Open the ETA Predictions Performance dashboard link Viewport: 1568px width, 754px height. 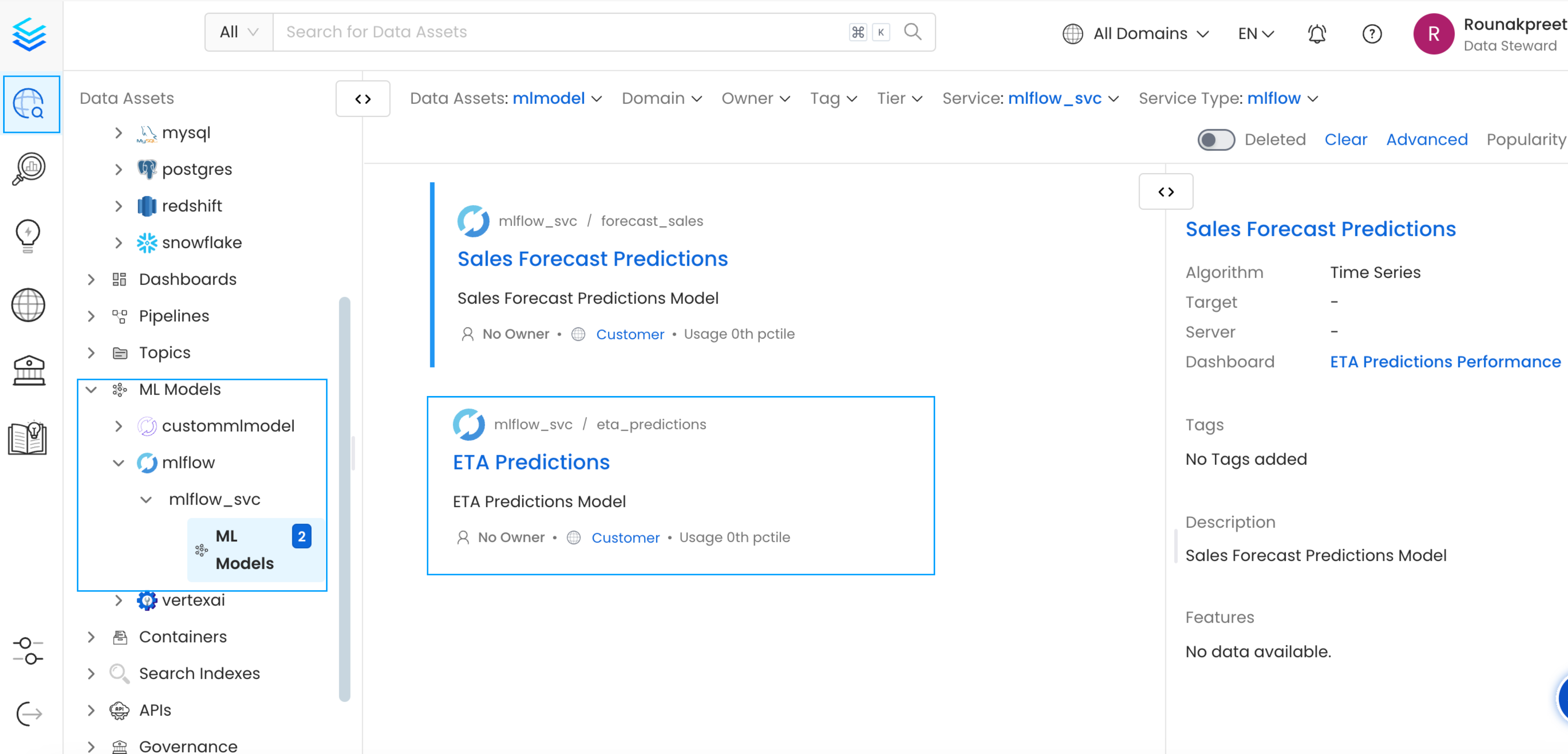(x=1445, y=361)
